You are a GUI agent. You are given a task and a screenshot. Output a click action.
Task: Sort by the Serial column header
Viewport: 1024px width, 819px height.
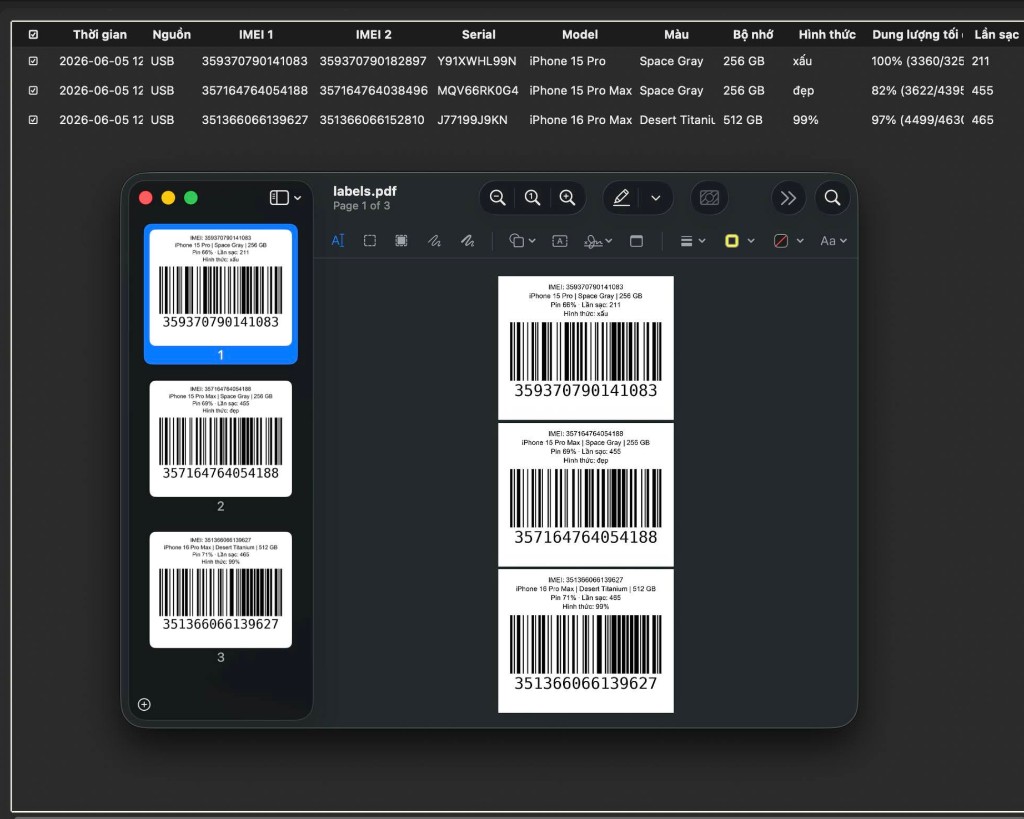[x=479, y=35]
